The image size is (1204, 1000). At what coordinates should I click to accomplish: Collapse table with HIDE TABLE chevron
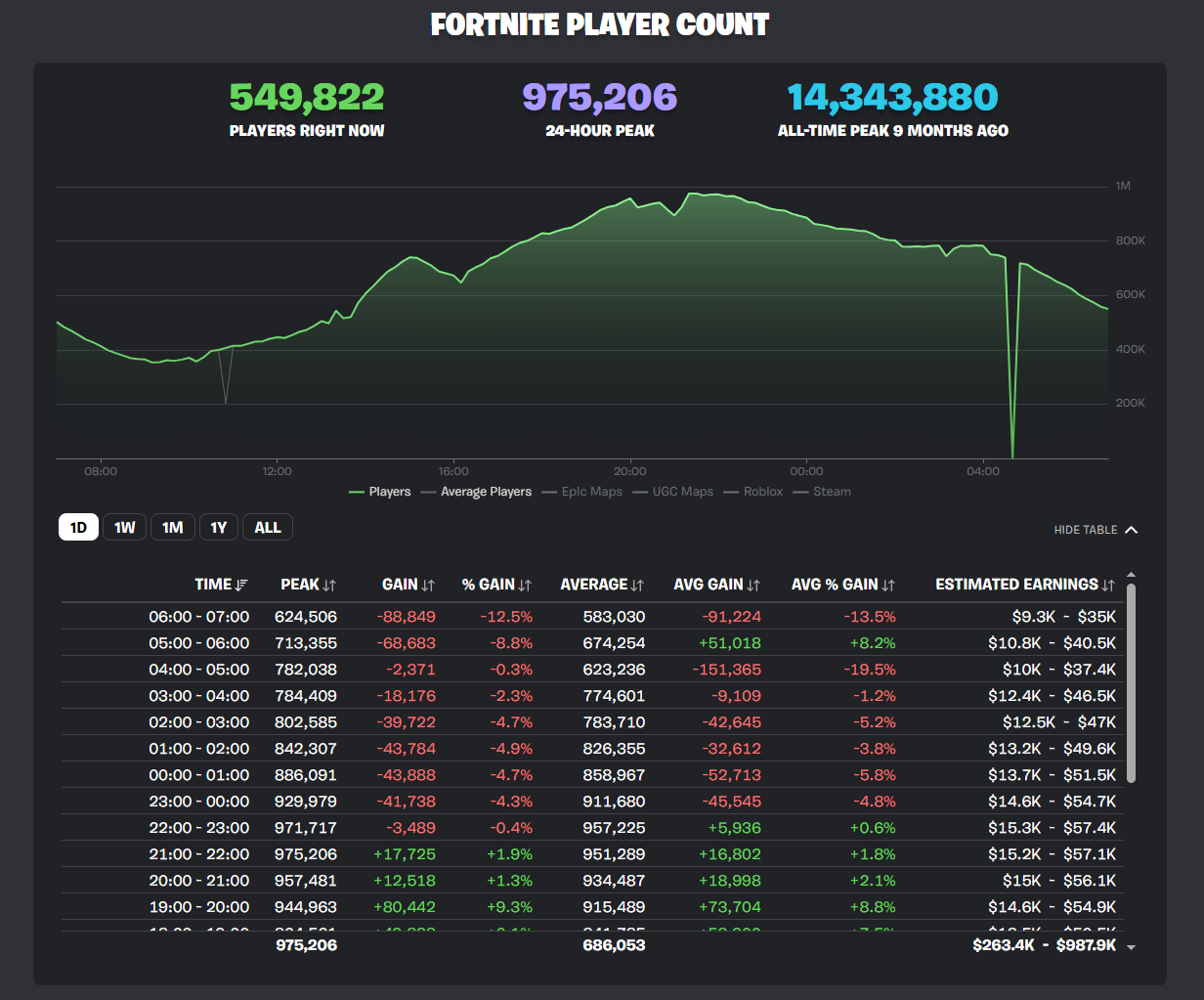pos(1132,530)
